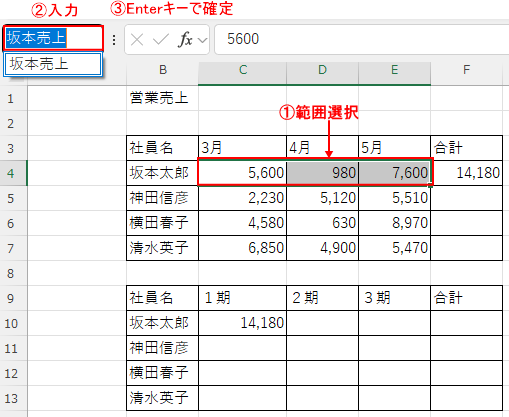Viewport: 509px width, 417px height.
Task: Click the 3月 header cell
Action: click(x=243, y=148)
